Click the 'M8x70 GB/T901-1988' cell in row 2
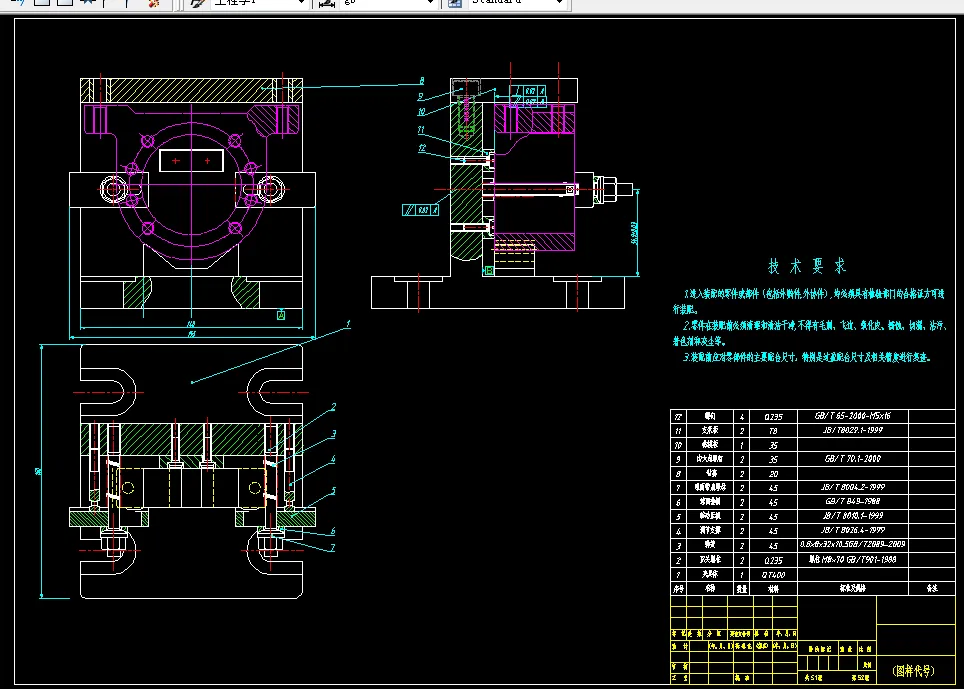 (x=852, y=560)
